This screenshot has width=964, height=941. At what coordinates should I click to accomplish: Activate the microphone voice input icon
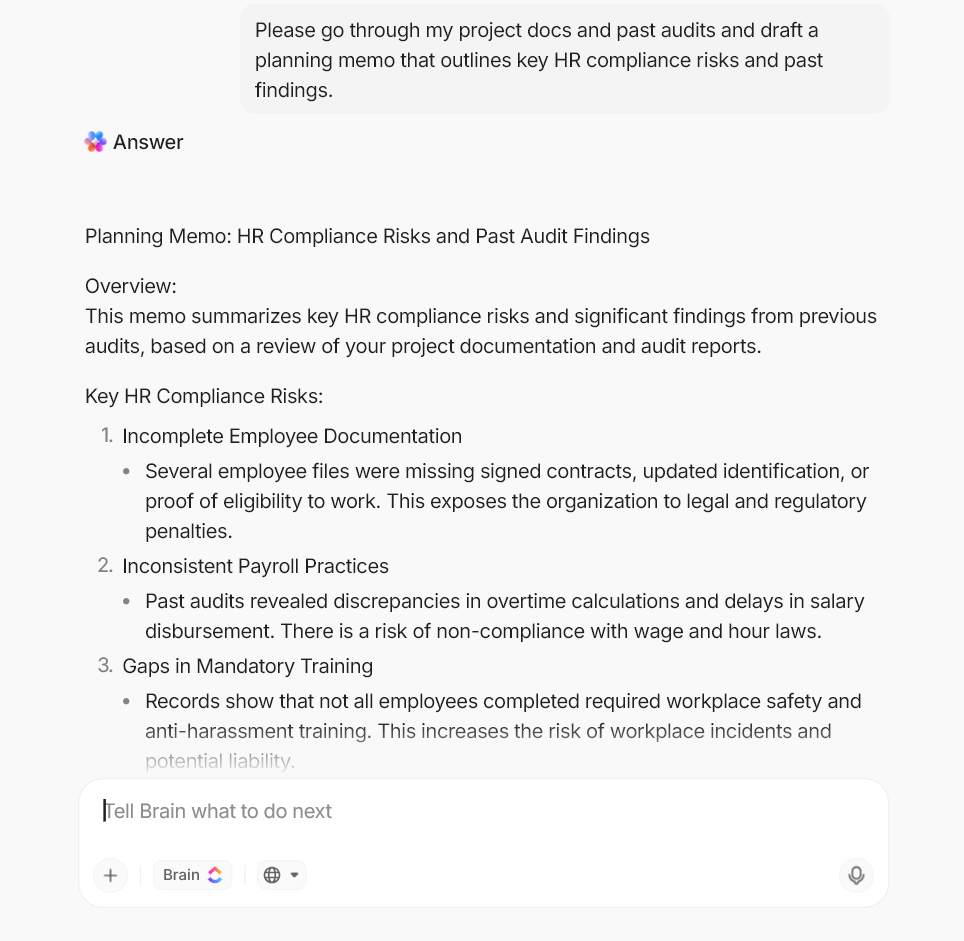pos(856,875)
